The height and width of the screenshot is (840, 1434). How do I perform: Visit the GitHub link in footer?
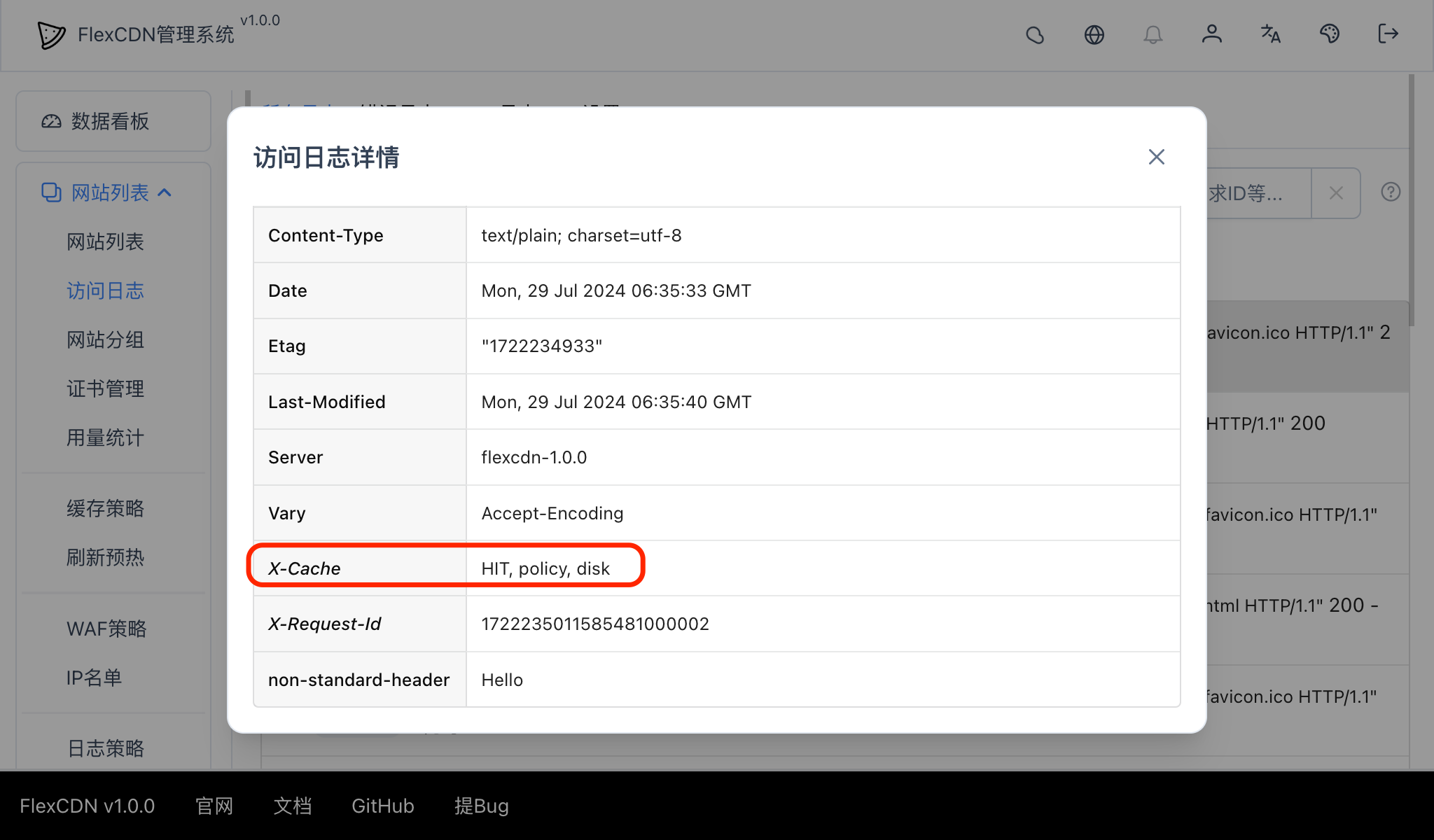[x=382, y=806]
